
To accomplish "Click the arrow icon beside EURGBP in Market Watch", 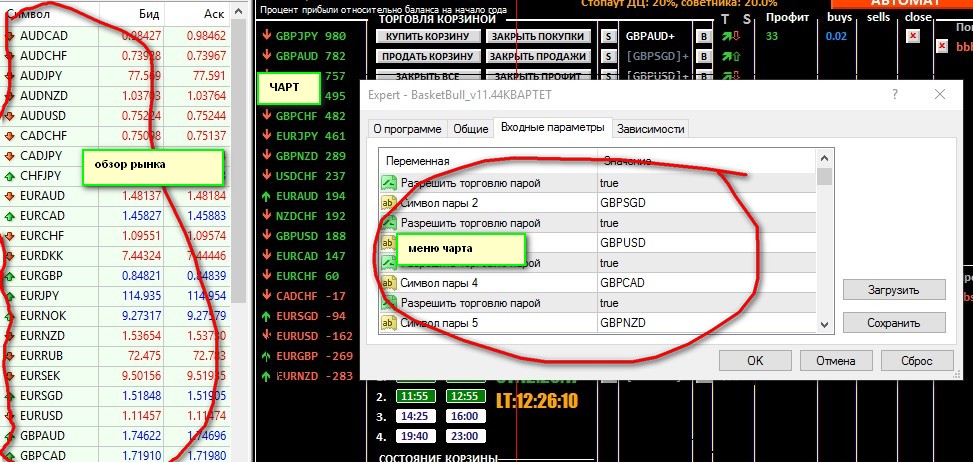I will (x=9, y=276).
